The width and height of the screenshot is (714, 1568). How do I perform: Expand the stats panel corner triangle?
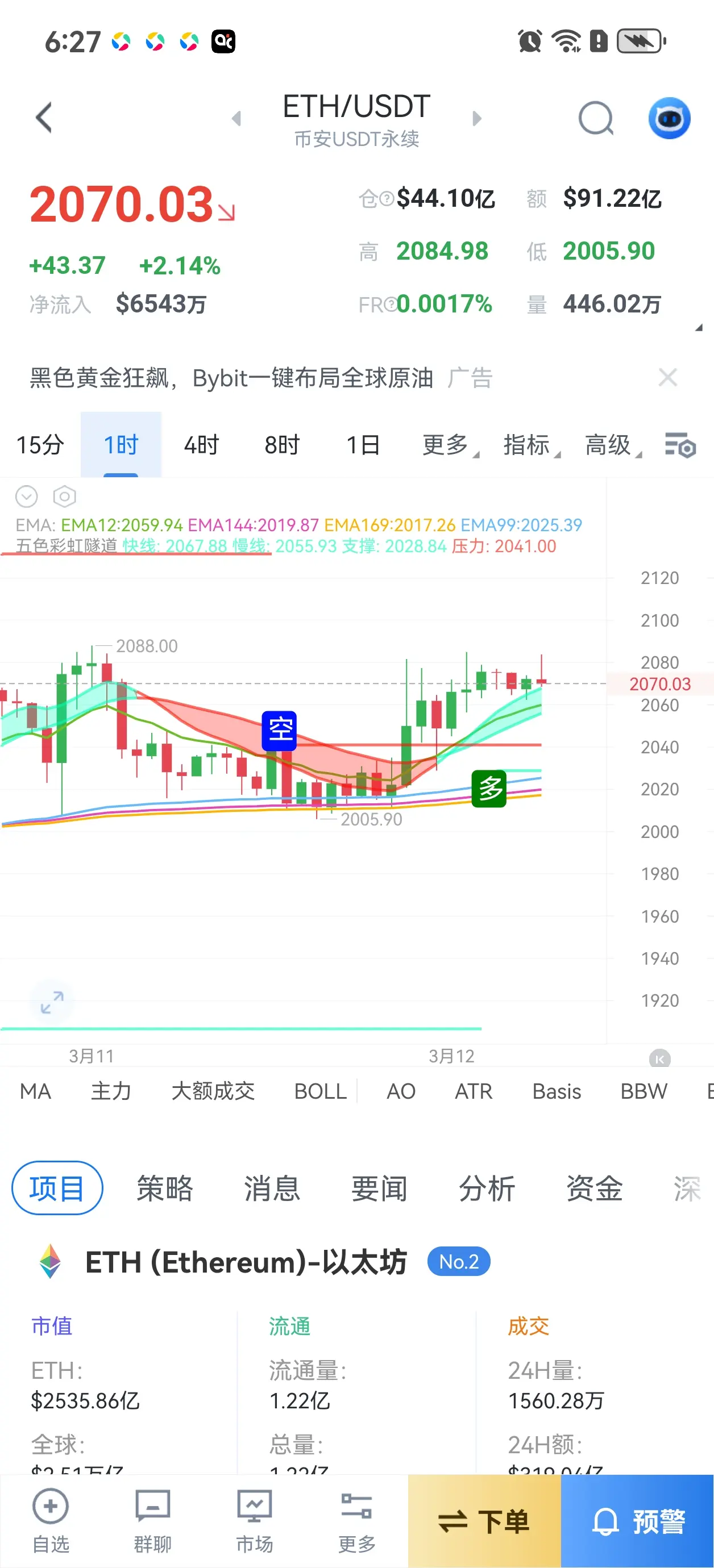[x=698, y=327]
